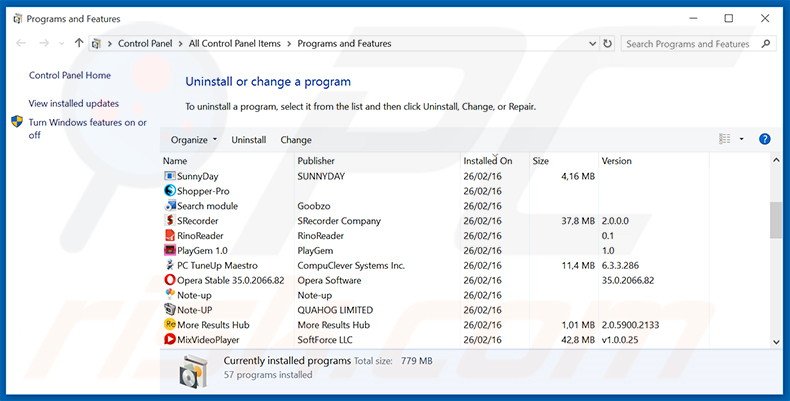Viewport: 790px width, 401px height.
Task: Click the Opera Stable program icon
Action: 170,280
